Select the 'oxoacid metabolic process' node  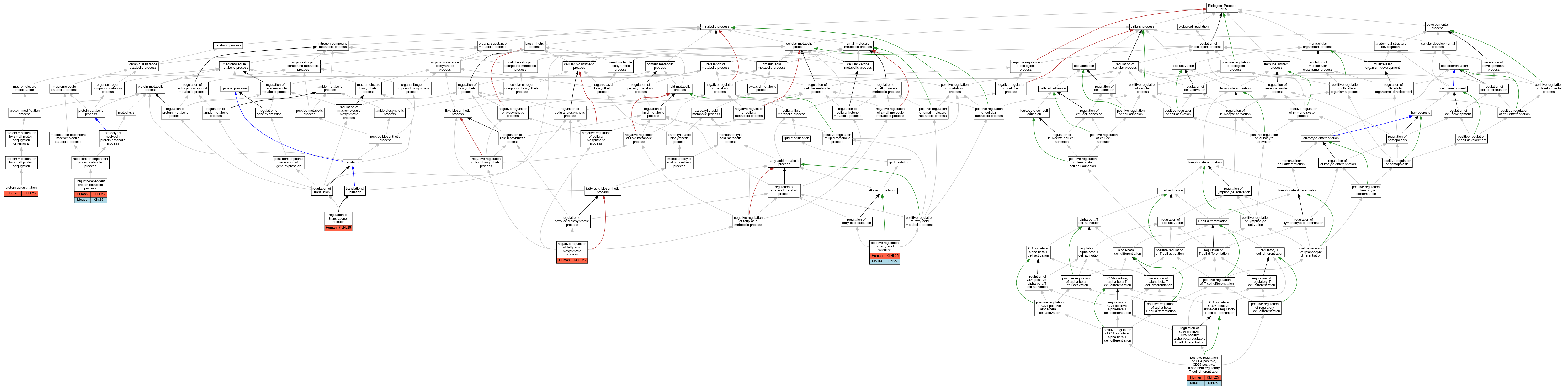[x=762, y=89]
